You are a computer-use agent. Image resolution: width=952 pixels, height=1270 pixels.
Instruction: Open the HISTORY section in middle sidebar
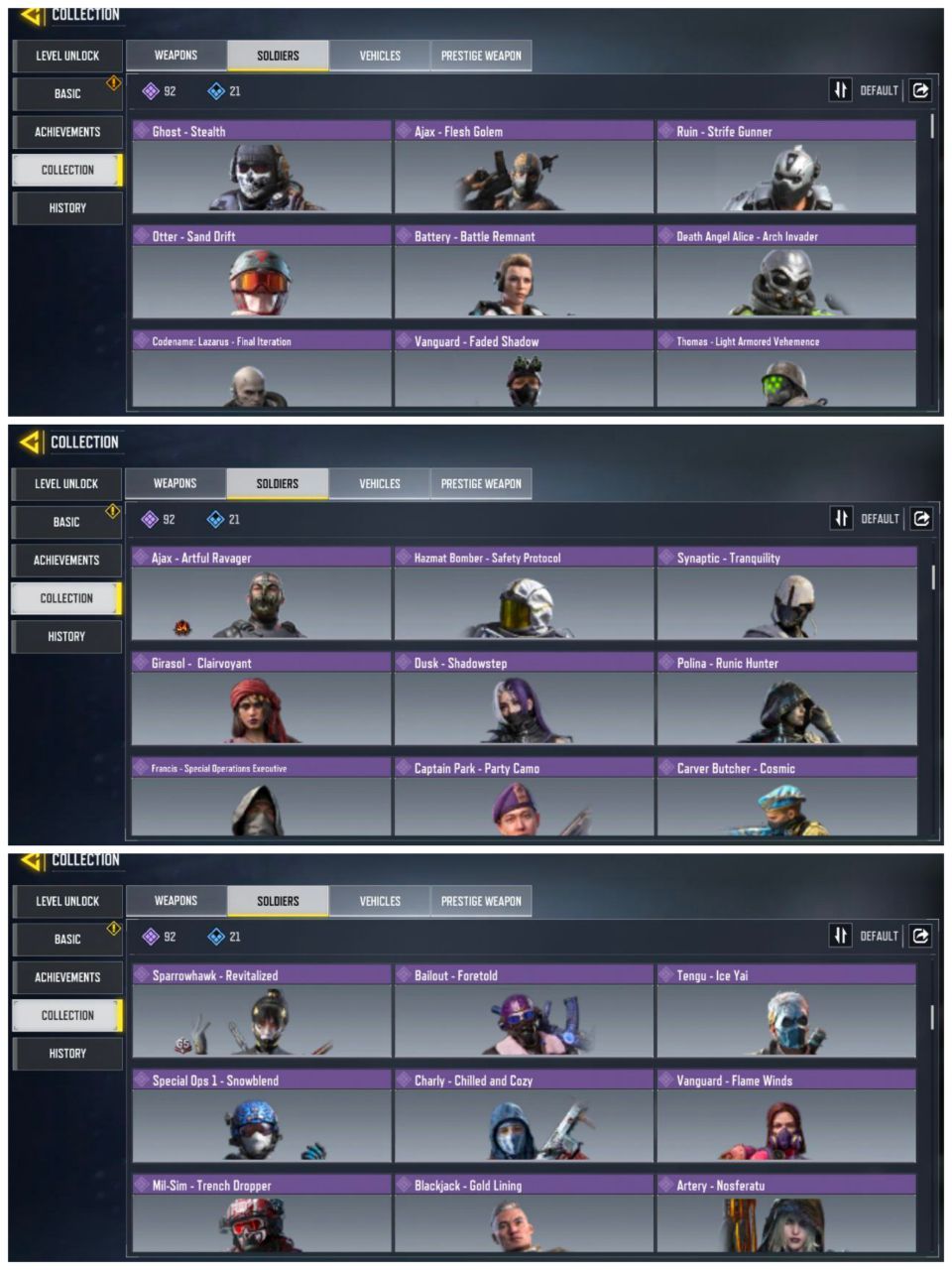66,637
